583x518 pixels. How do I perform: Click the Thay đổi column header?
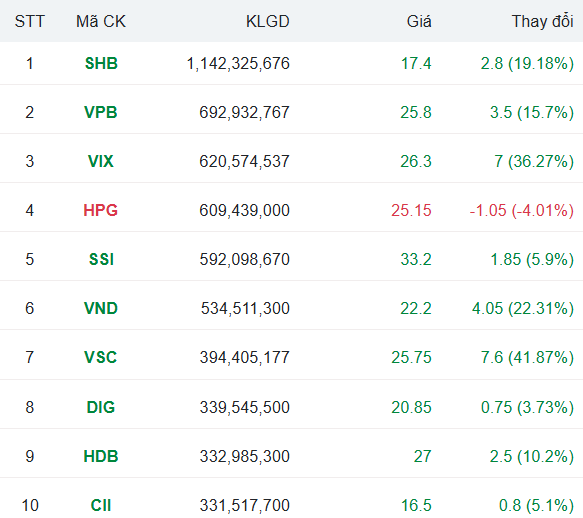tap(542, 22)
